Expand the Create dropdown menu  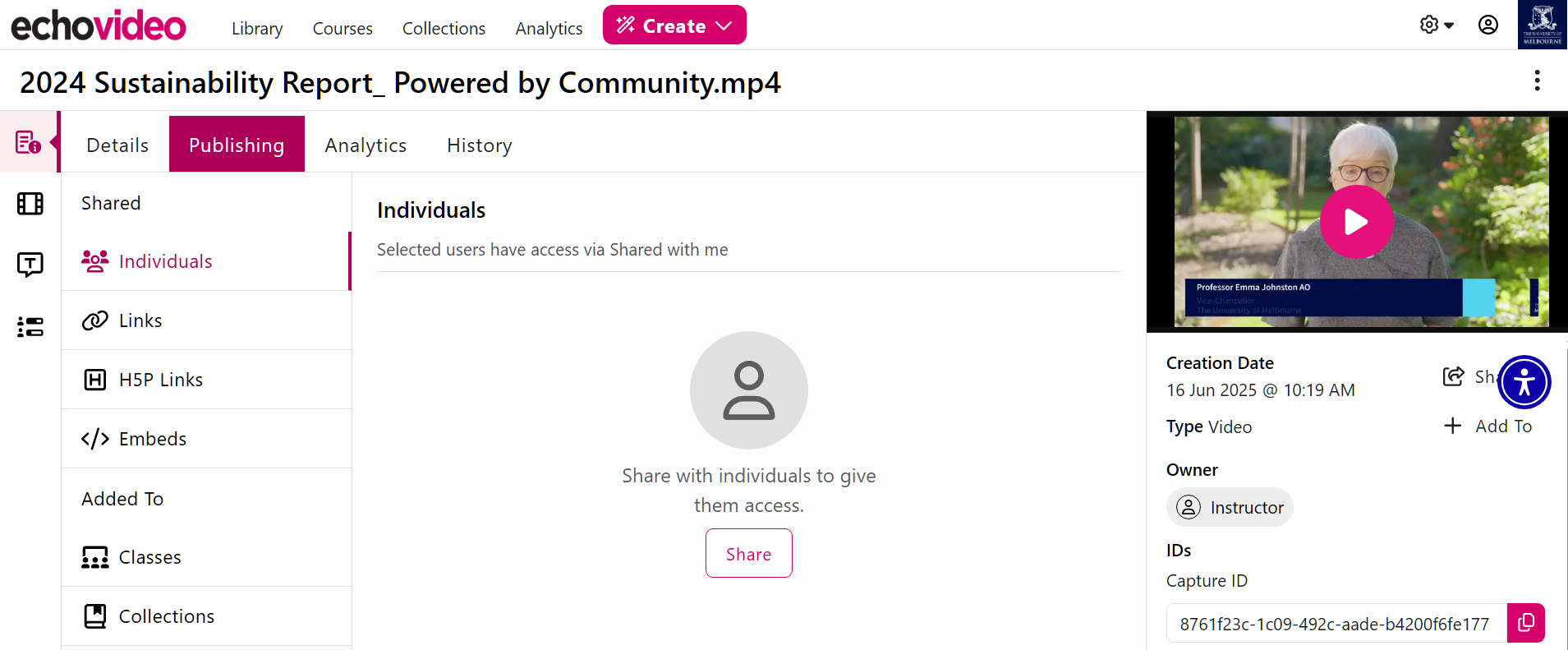[674, 25]
